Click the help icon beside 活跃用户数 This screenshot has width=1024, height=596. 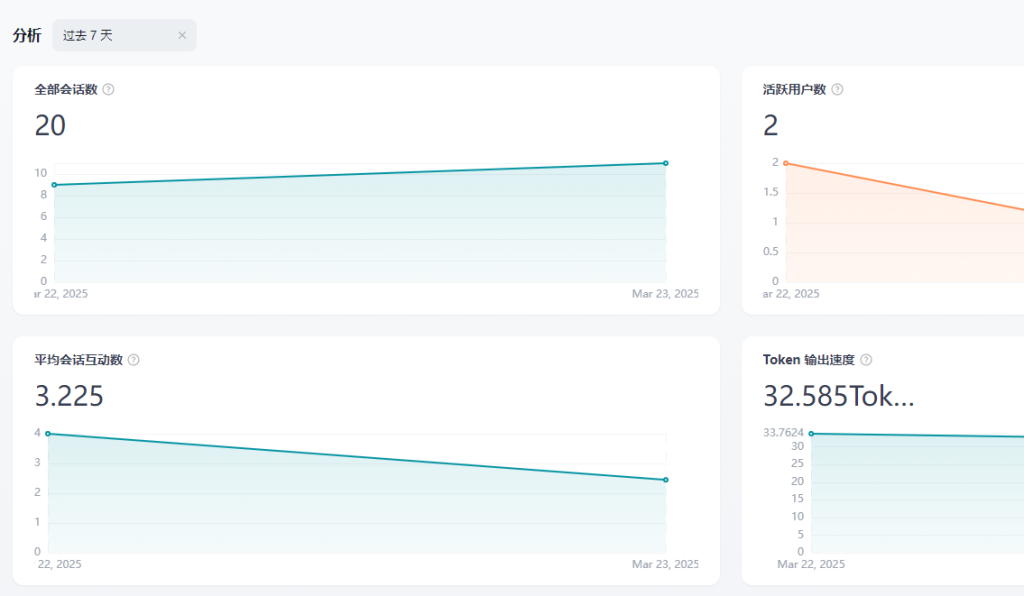pyautogui.click(x=837, y=89)
